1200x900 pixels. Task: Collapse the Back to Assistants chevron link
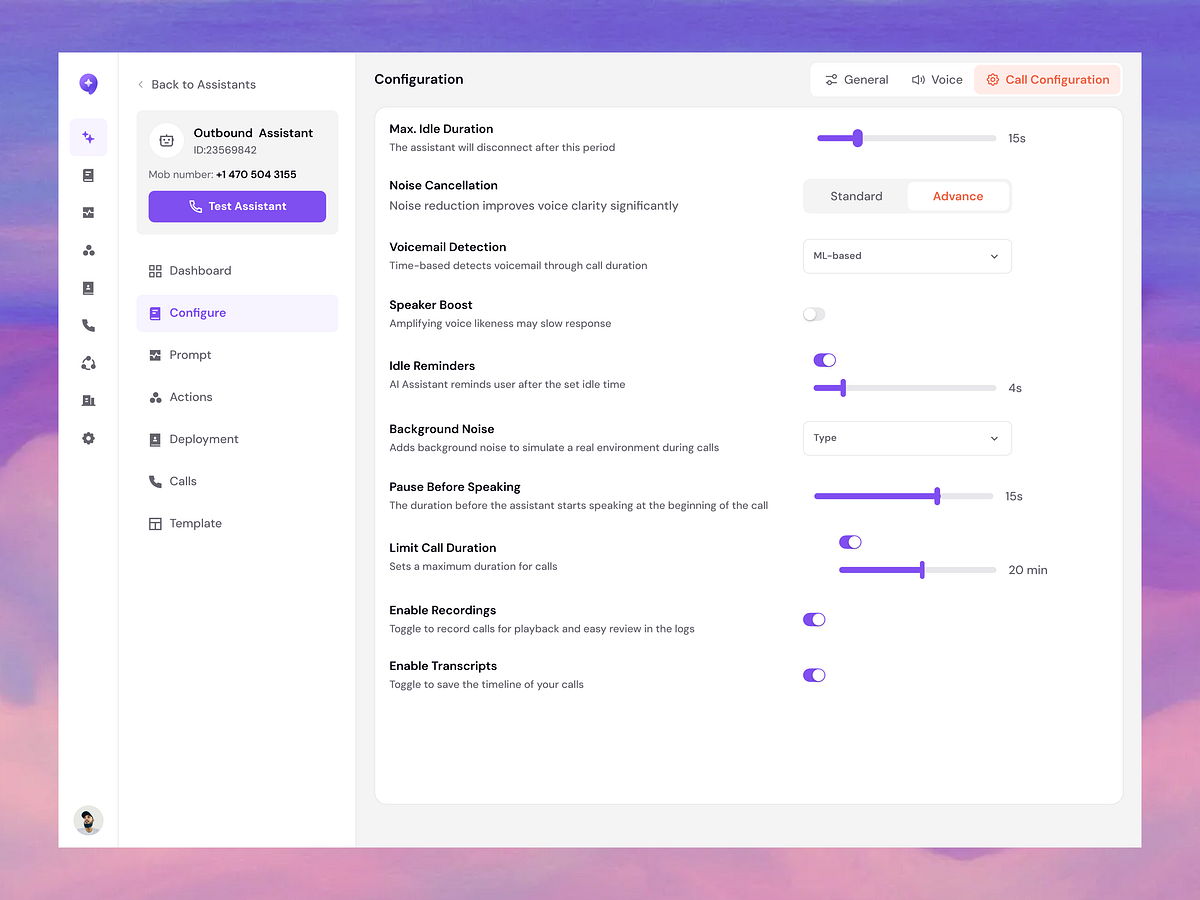(141, 84)
